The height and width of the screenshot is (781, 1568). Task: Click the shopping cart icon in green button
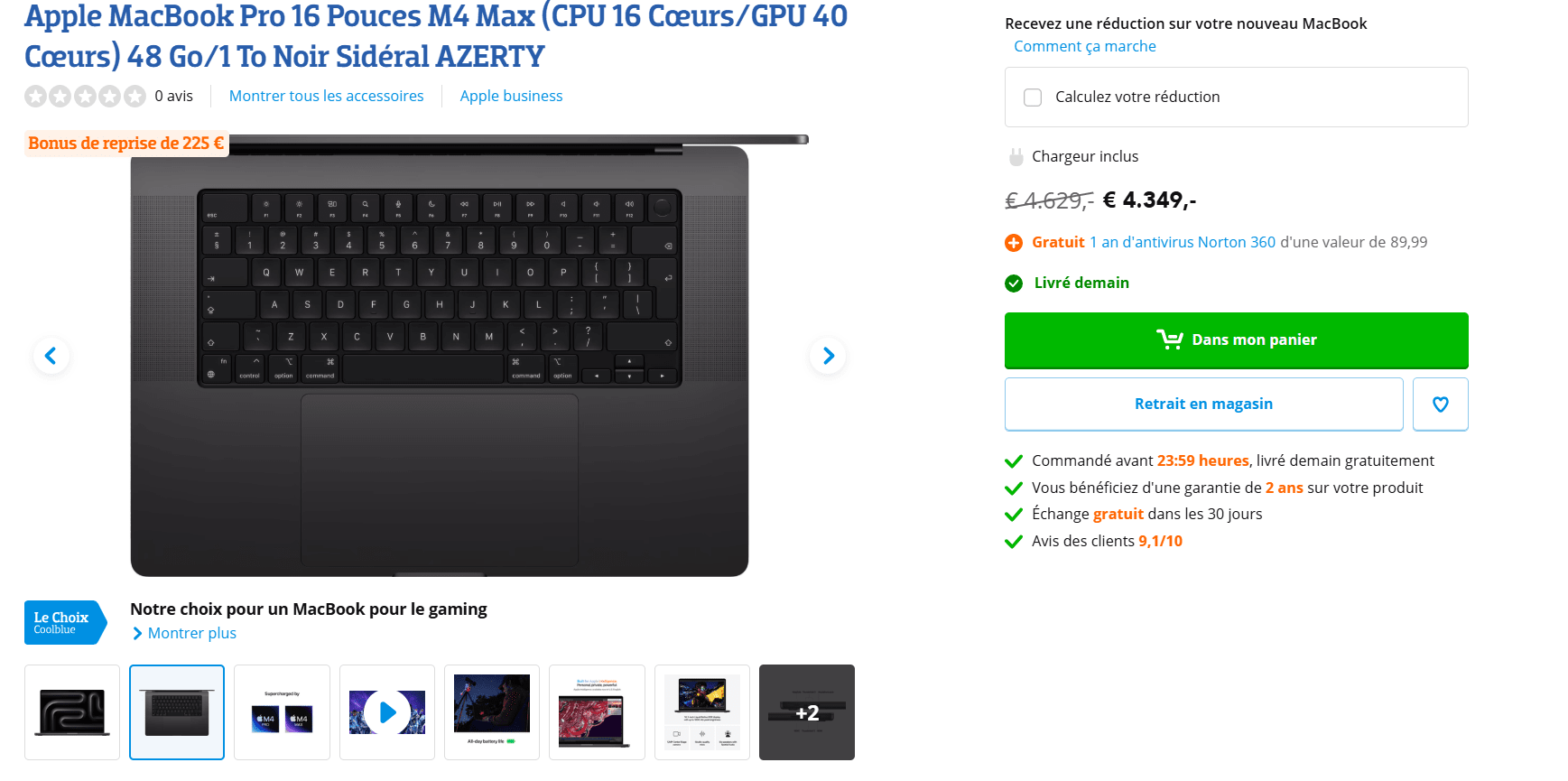tap(1170, 339)
